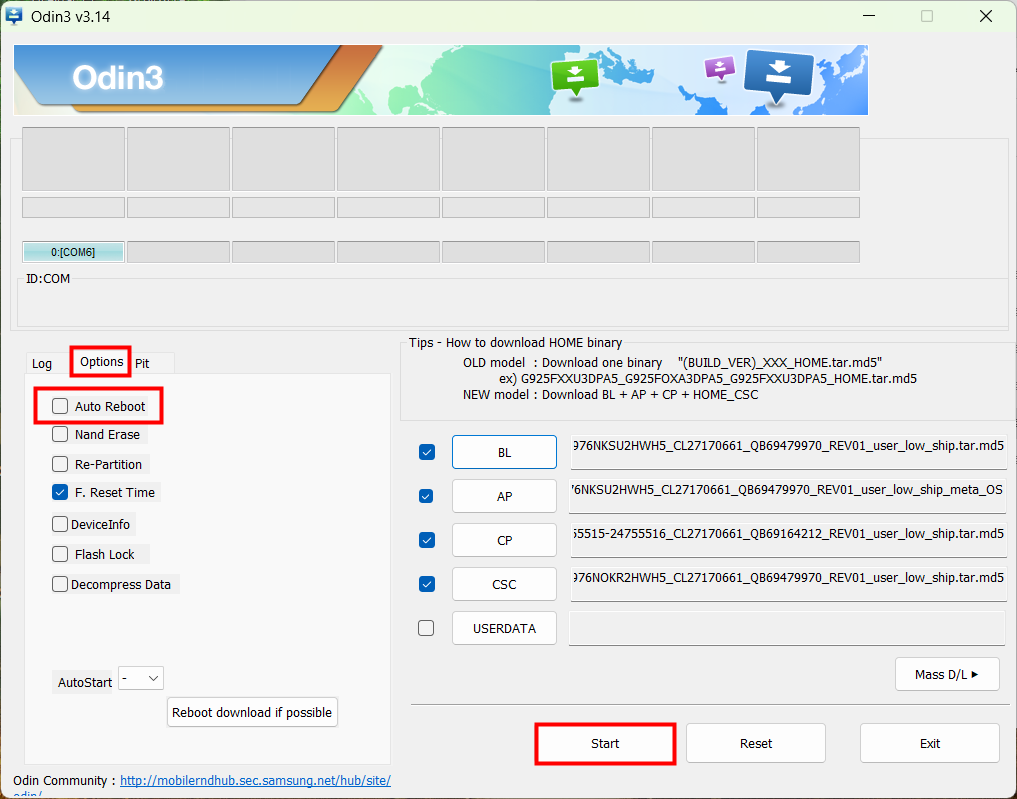Click the CSC file button
The image size is (1017, 799).
point(504,584)
